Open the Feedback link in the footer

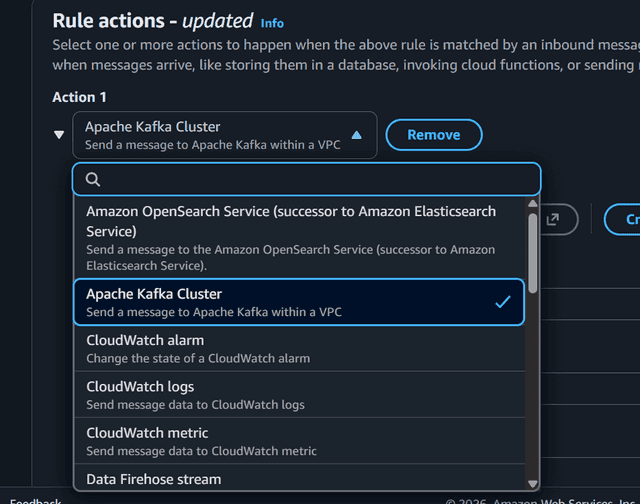click(x=36, y=500)
